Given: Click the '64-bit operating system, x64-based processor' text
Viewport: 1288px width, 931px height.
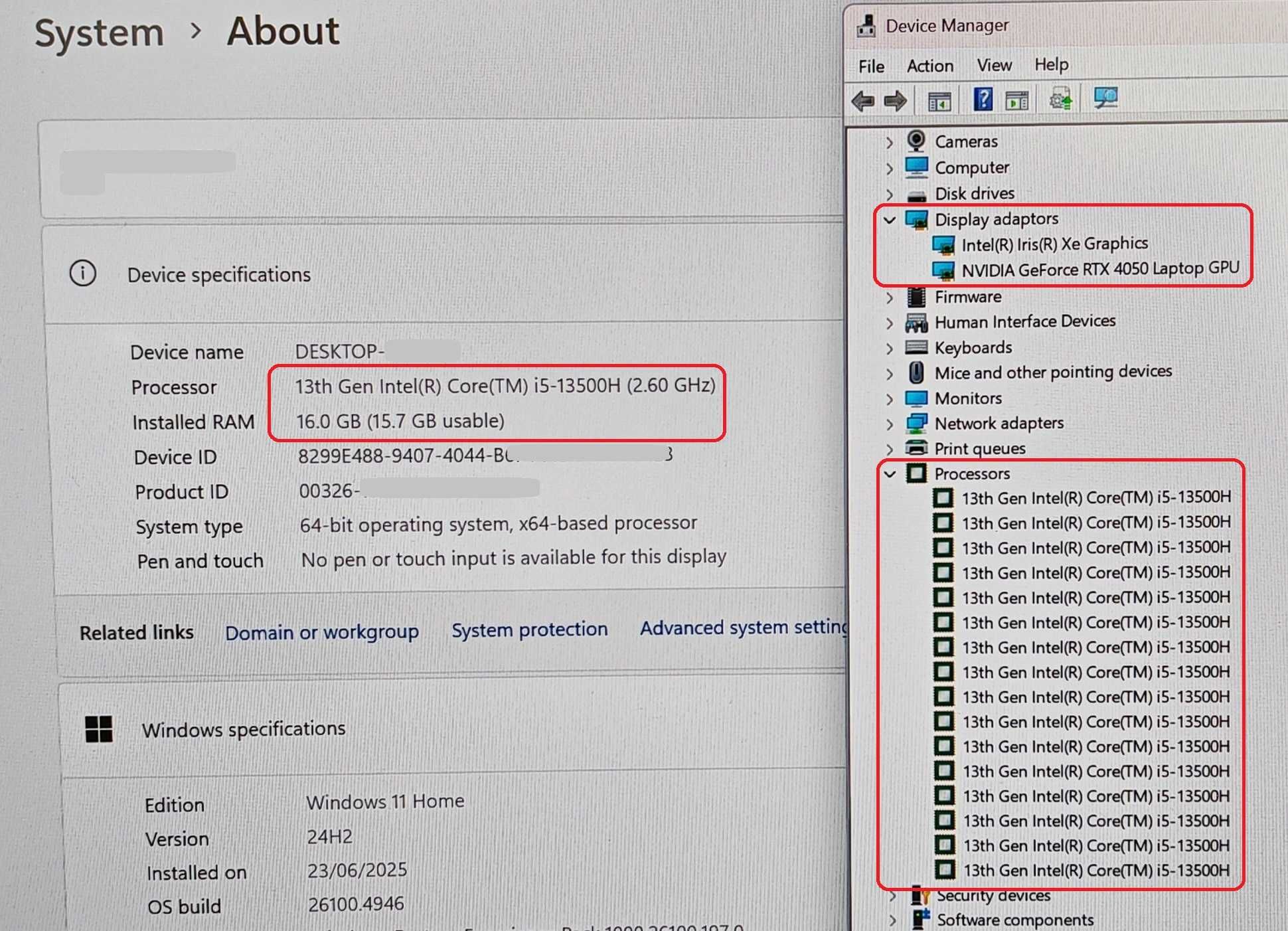Looking at the screenshot, I should click(499, 524).
